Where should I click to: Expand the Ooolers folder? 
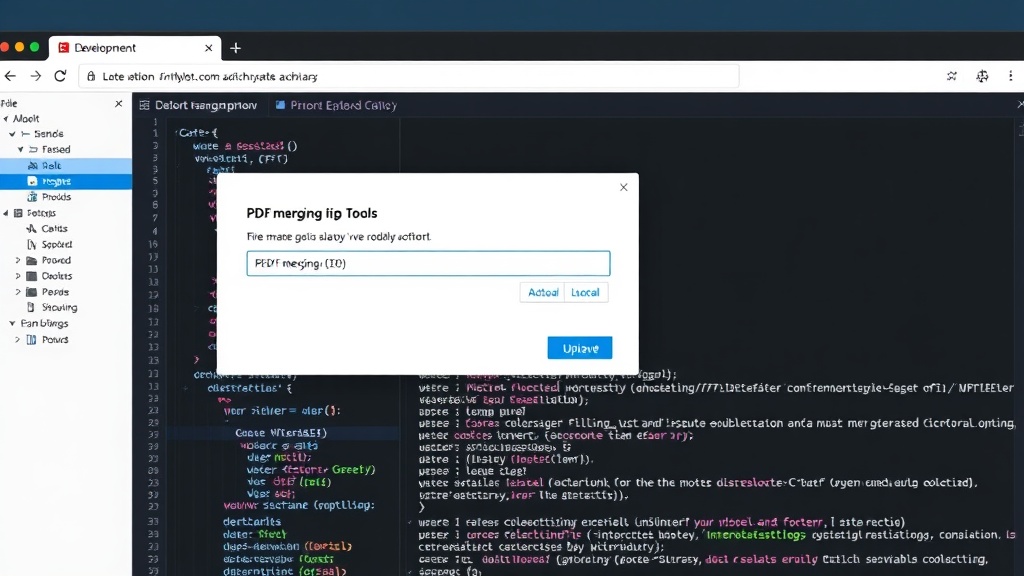point(18,276)
